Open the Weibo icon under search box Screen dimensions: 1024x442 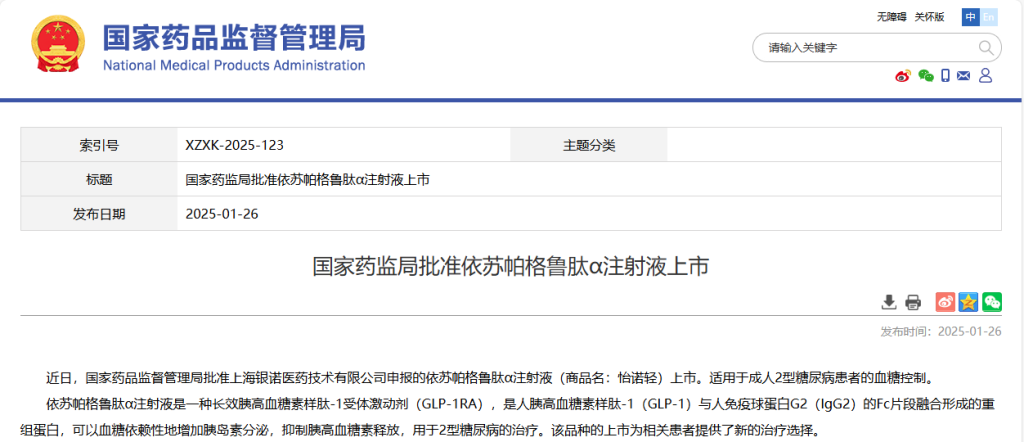coord(903,76)
